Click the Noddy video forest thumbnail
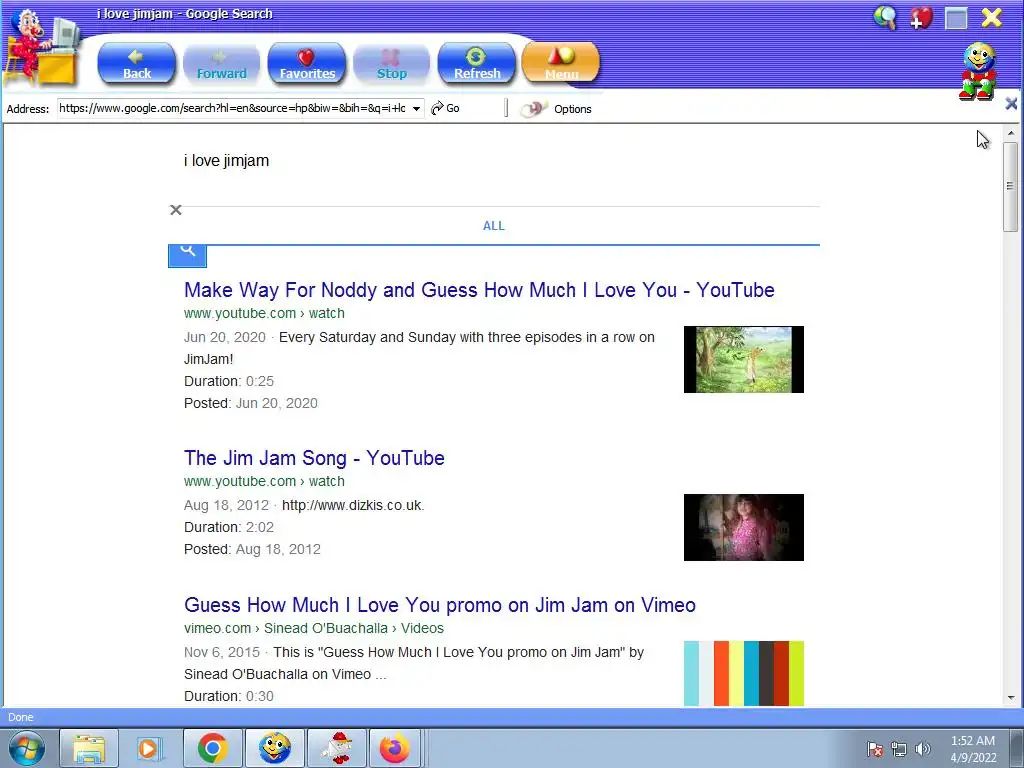 (x=744, y=360)
